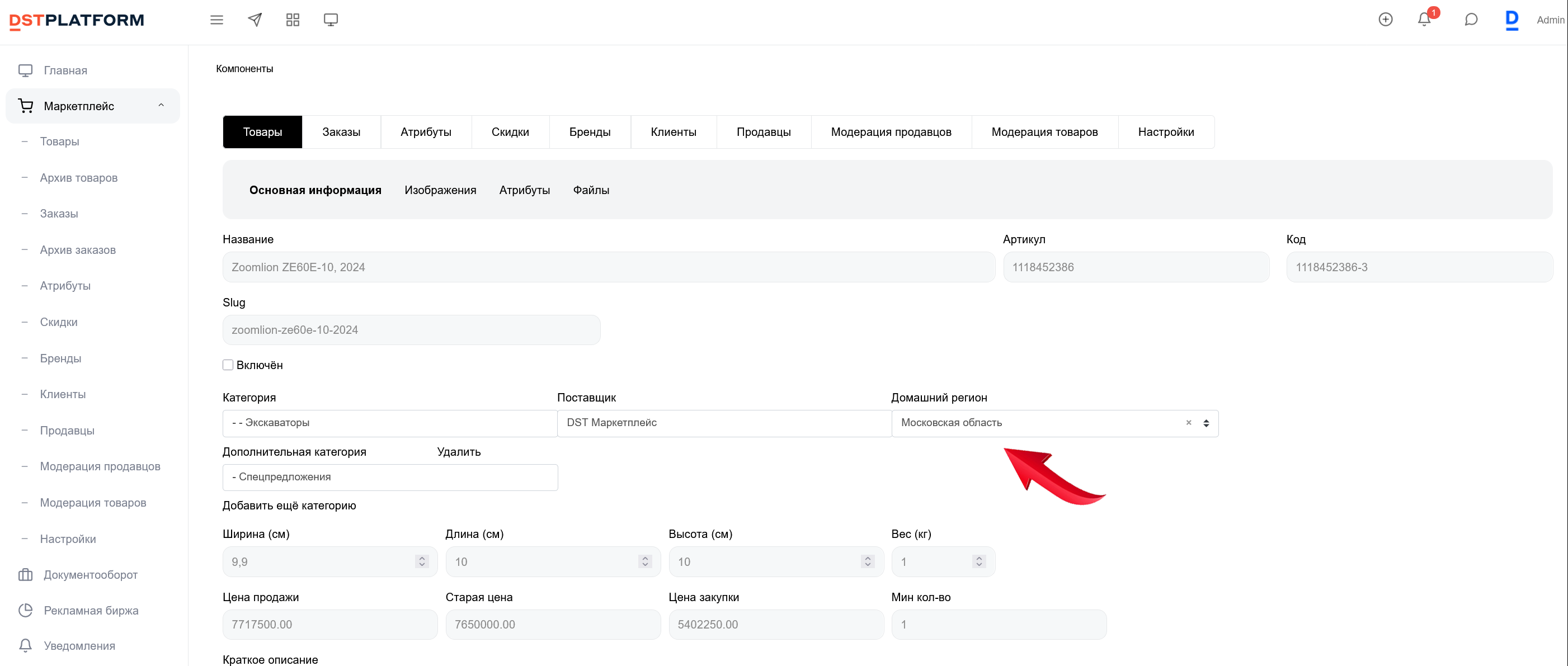The image size is (1568, 666).
Task: Clear Домашний регион selection with X
Action: [x=1188, y=423]
